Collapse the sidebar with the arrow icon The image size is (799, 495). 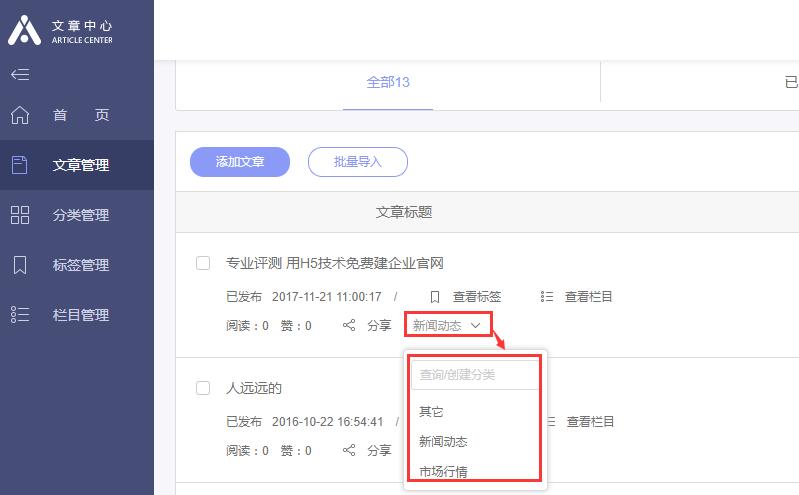tap(20, 74)
